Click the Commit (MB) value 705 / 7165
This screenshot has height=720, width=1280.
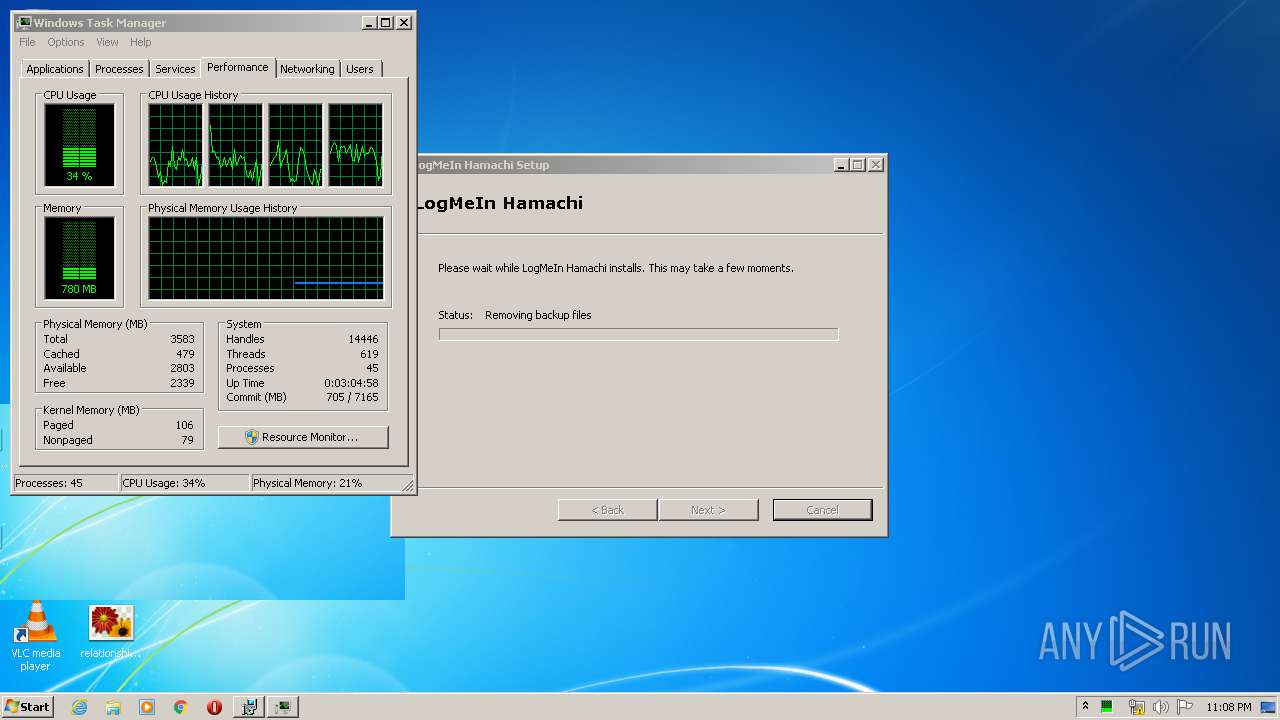point(353,397)
